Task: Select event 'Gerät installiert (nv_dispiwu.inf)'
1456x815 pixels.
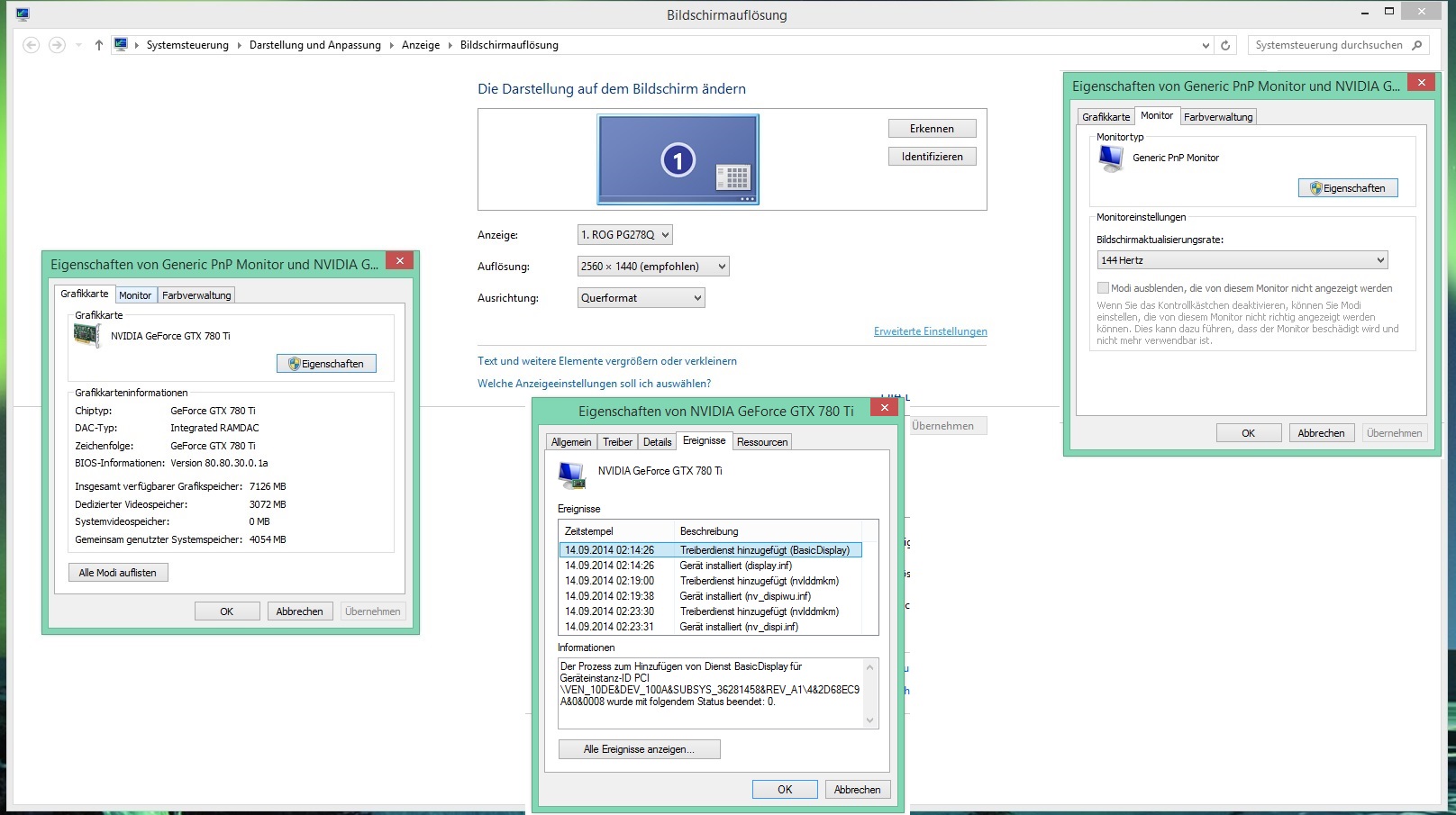Action: click(x=710, y=596)
